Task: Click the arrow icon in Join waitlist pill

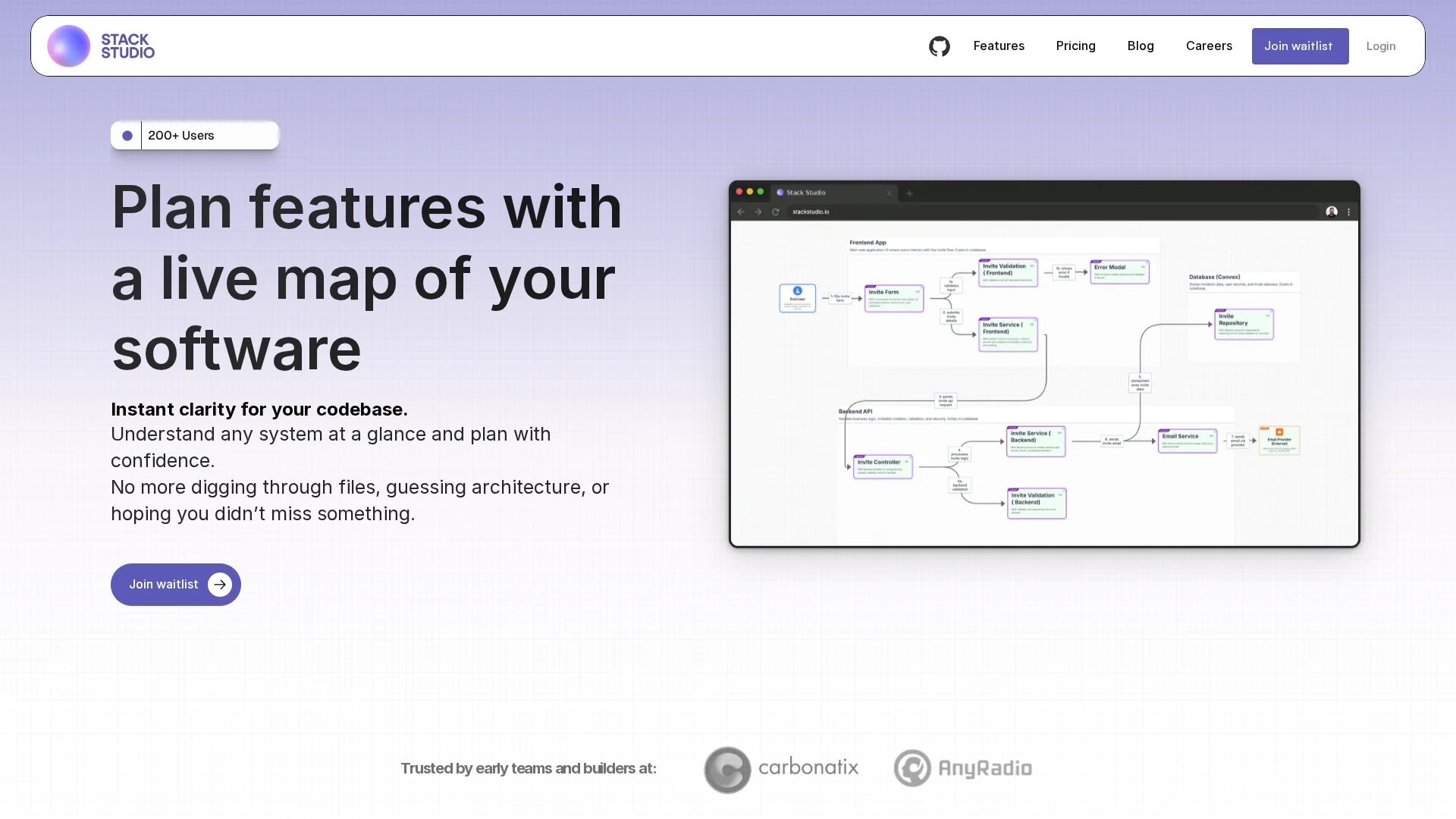Action: (x=220, y=585)
